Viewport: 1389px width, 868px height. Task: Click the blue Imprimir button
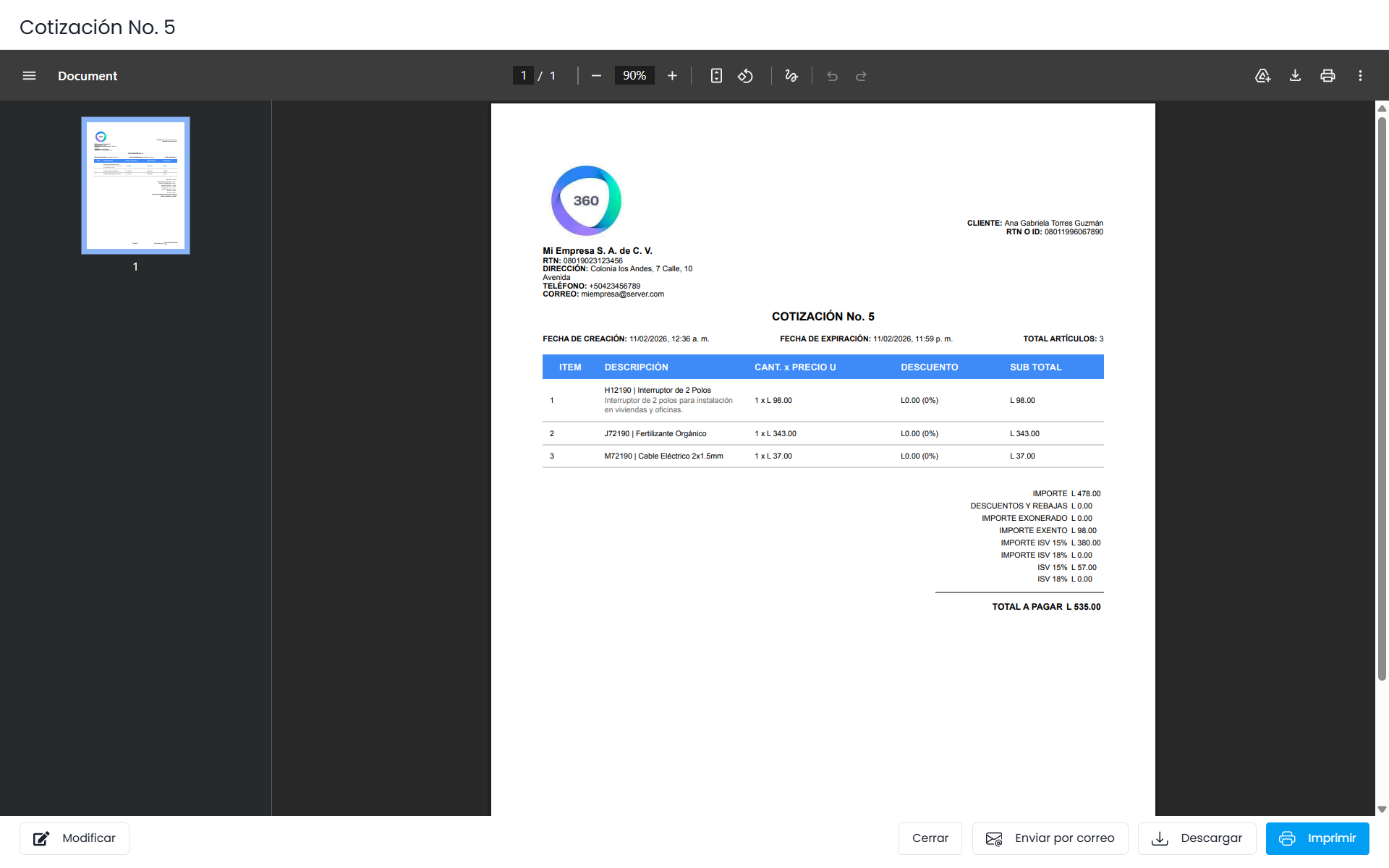(1317, 838)
